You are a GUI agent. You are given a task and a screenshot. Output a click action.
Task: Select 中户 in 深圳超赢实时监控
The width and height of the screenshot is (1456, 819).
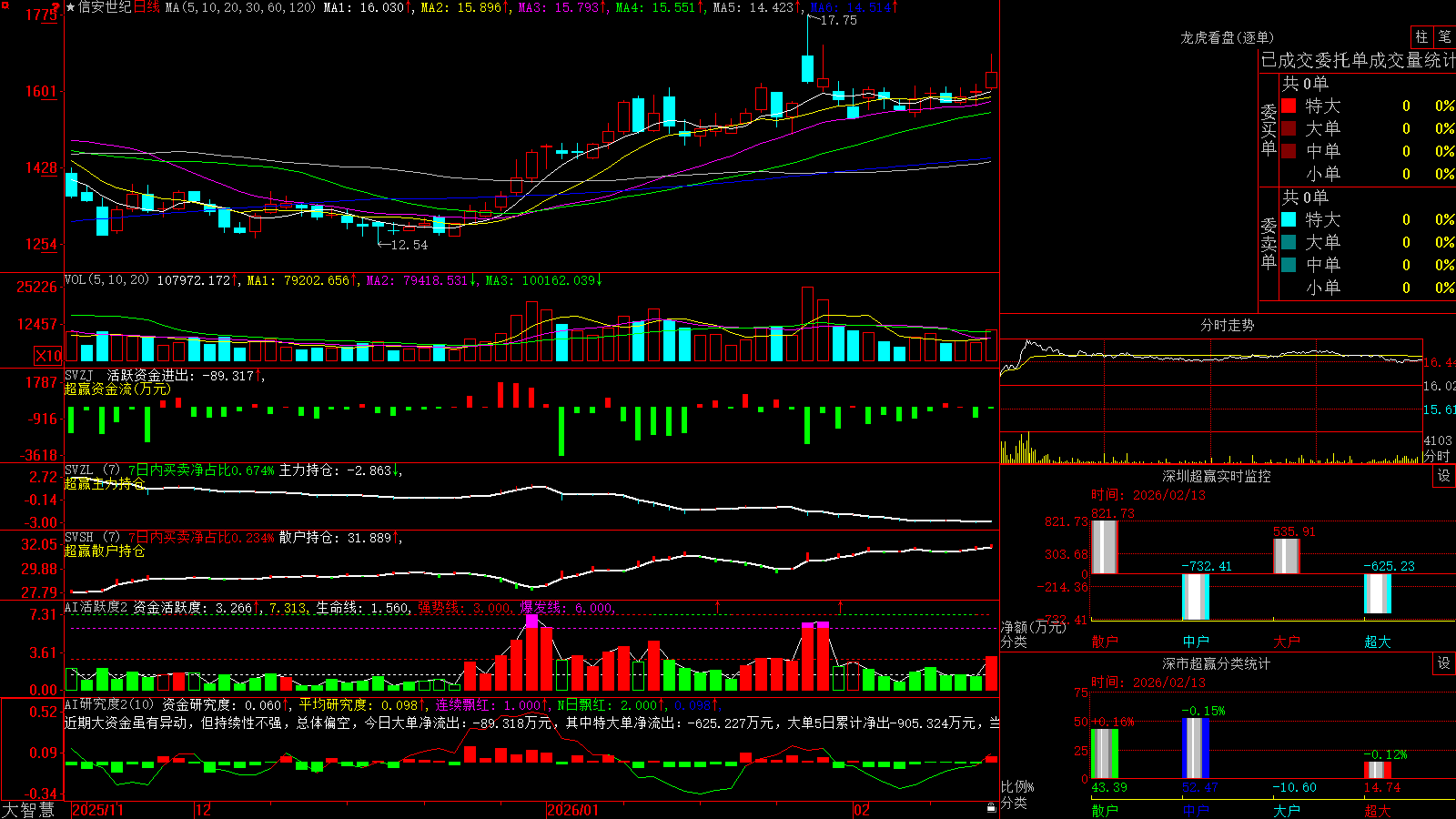pos(1196,642)
